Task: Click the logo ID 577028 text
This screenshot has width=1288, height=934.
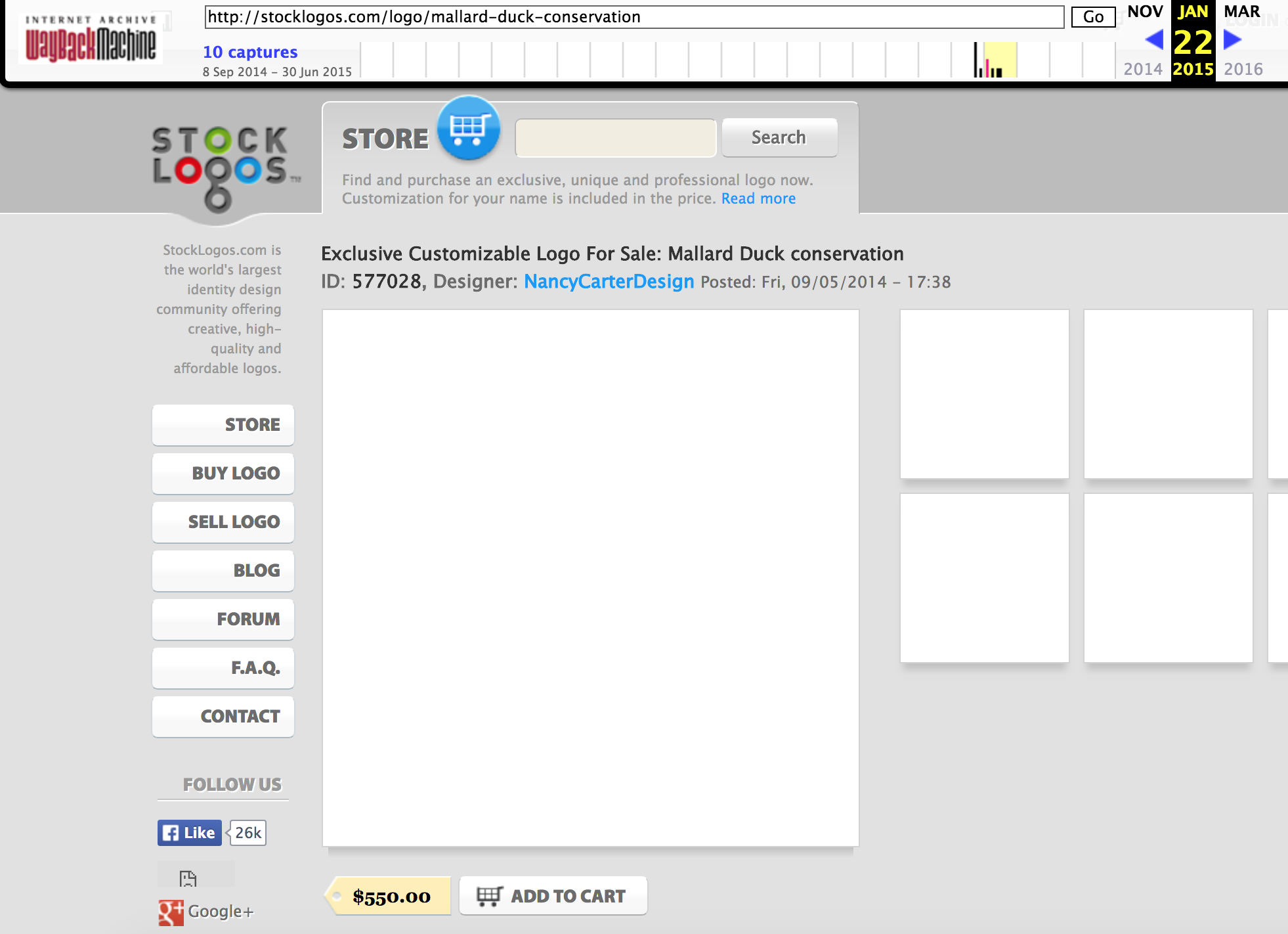Action: click(387, 281)
